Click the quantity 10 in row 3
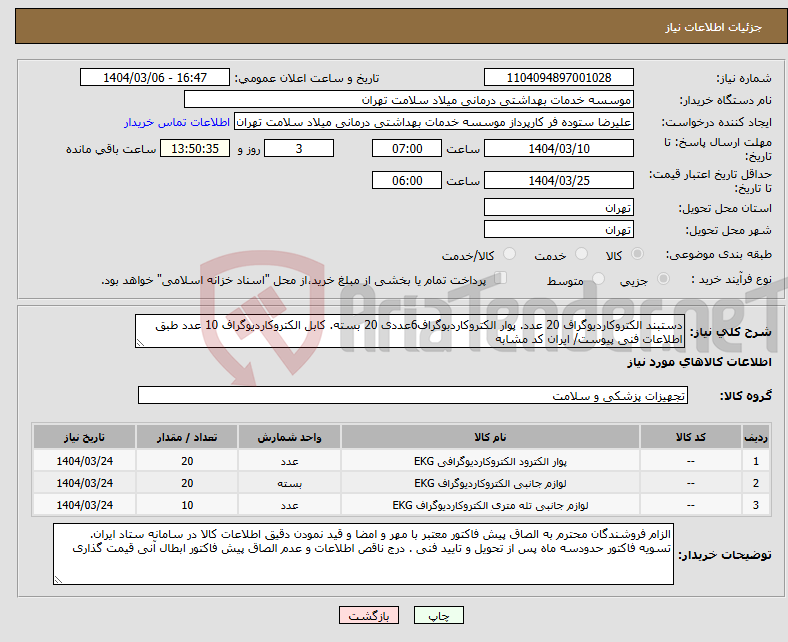 (x=187, y=505)
